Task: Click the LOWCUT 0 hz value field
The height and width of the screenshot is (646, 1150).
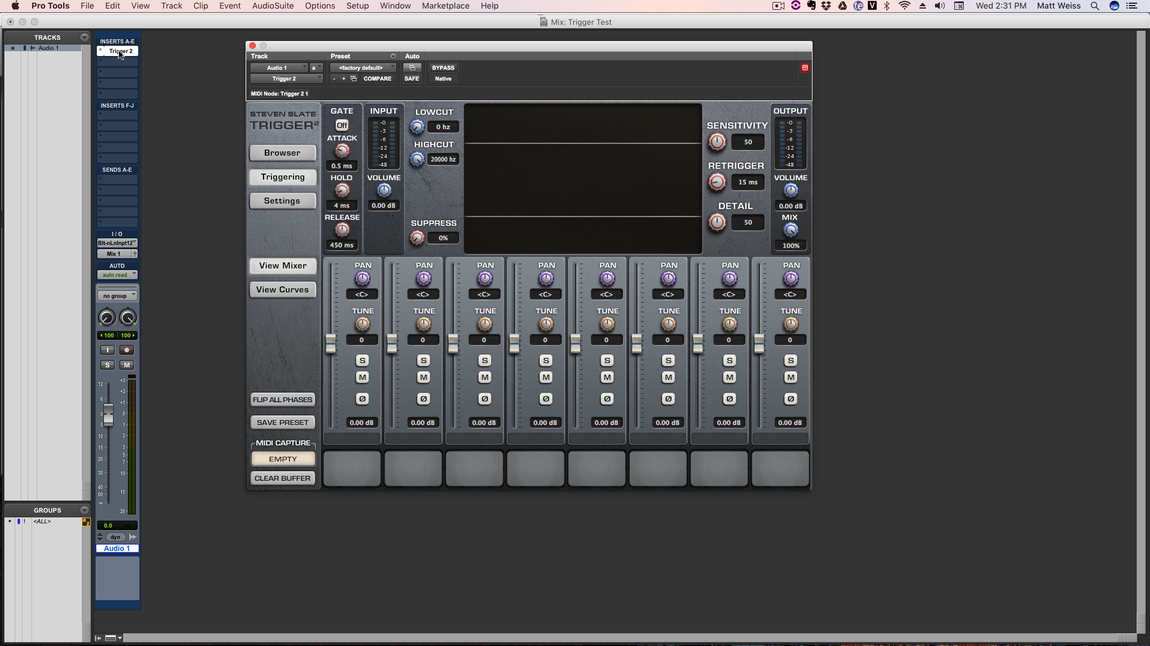Action: pos(443,127)
